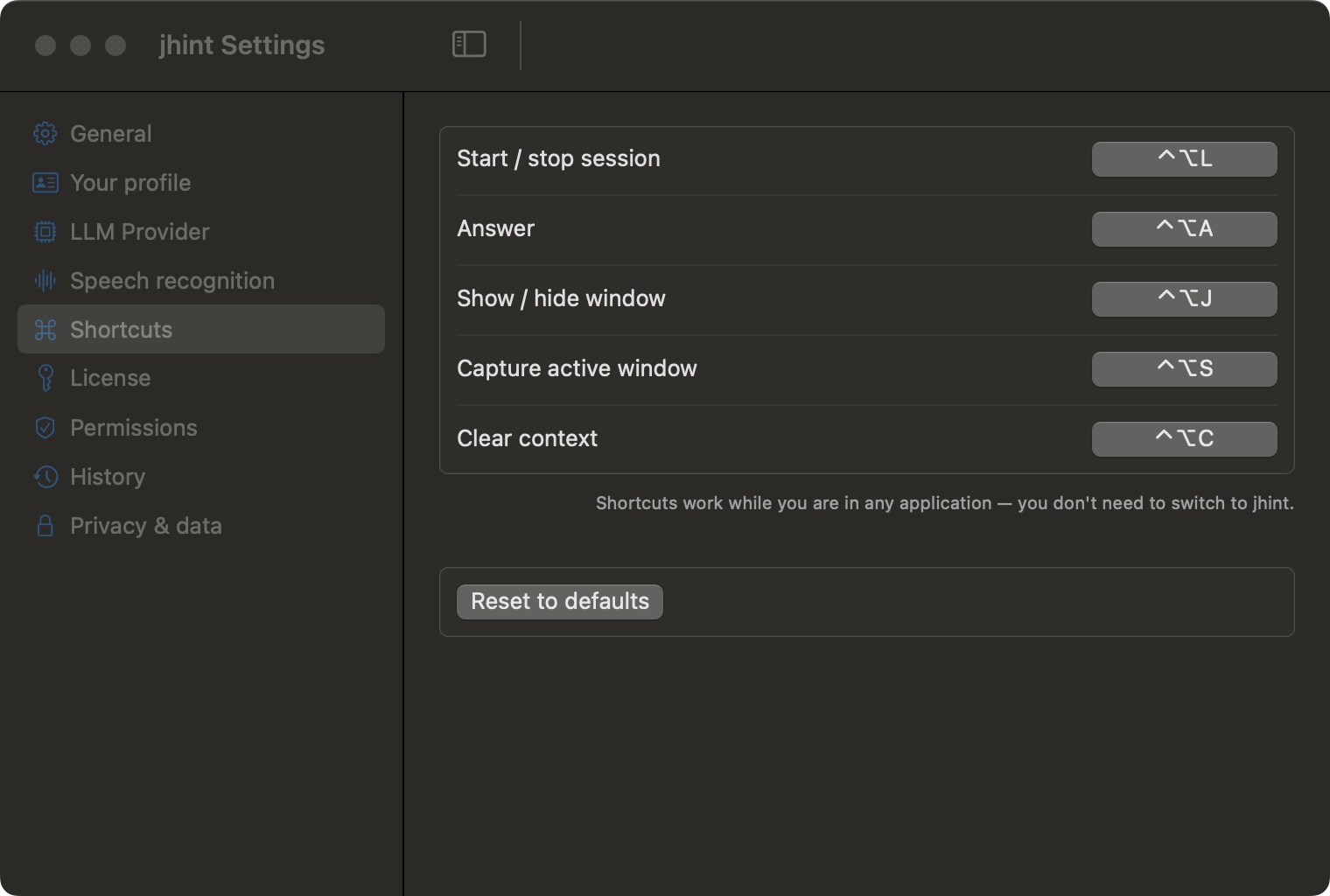Click the Answer shortcut label

pyautogui.click(x=495, y=228)
